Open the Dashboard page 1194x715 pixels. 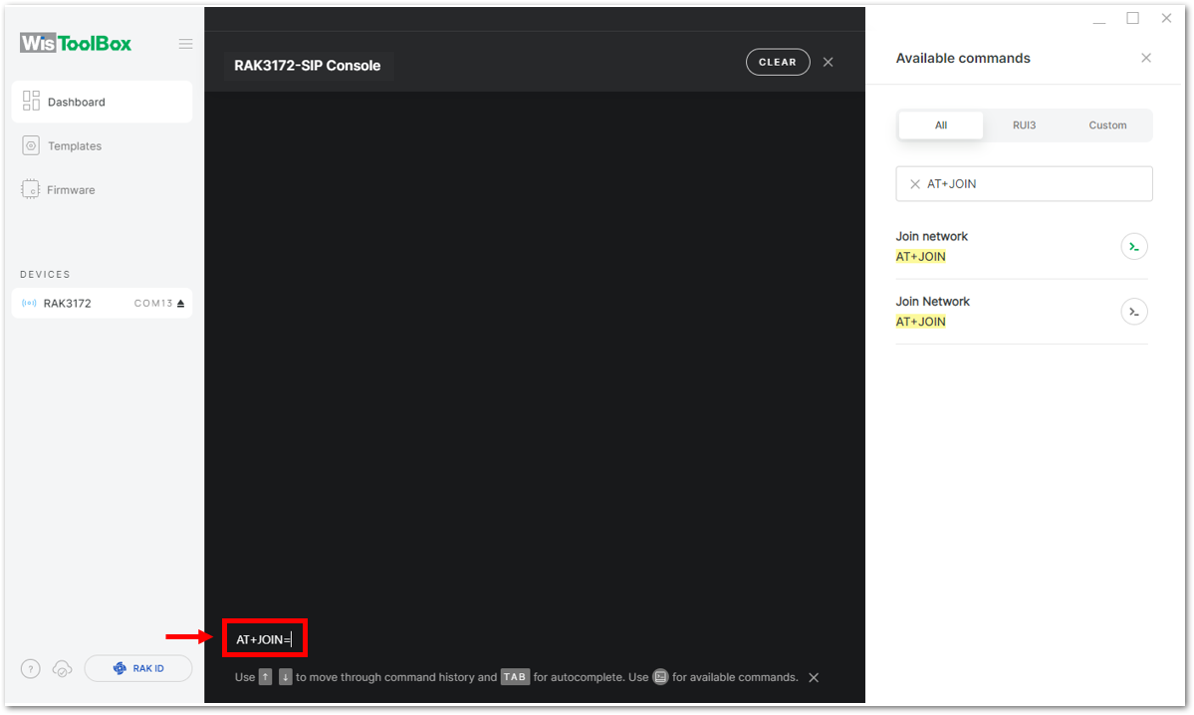102,101
